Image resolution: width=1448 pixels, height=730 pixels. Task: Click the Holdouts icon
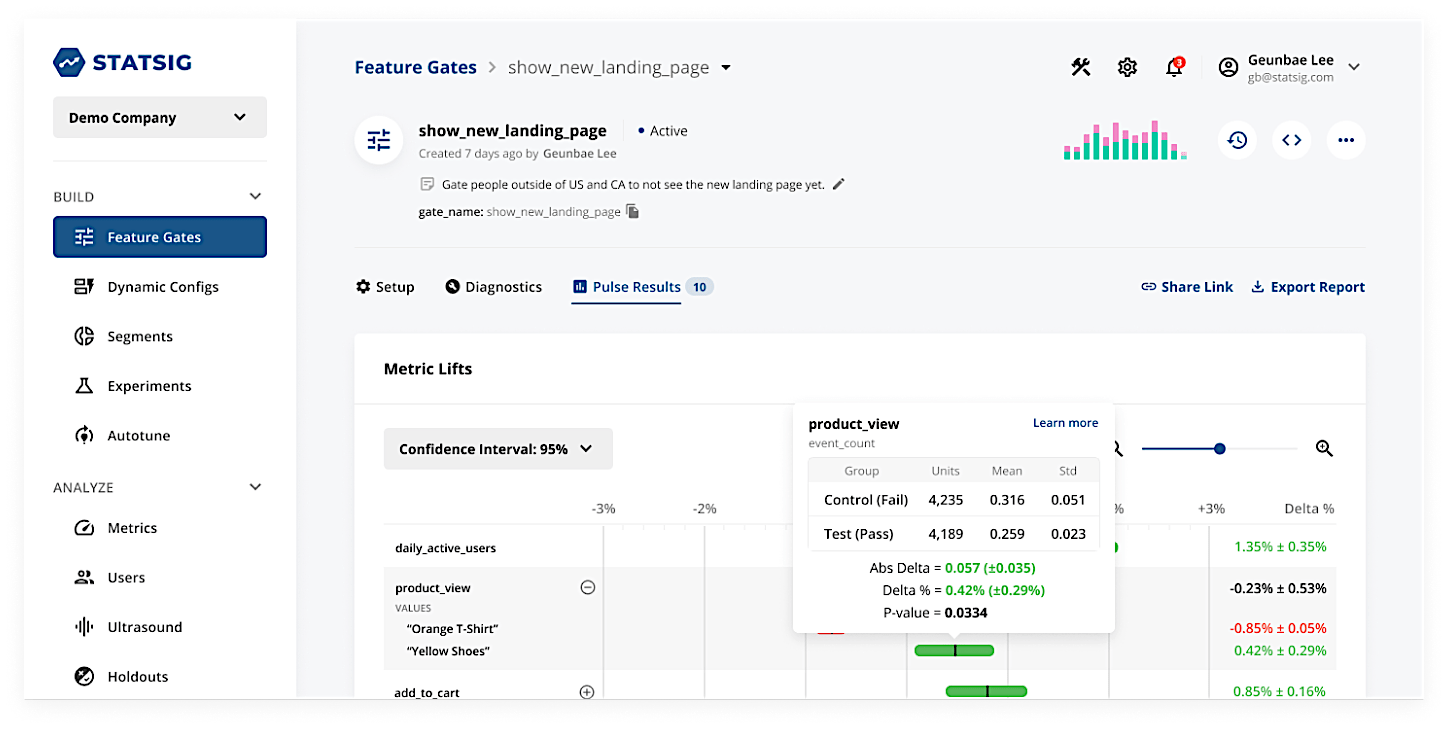click(84, 677)
